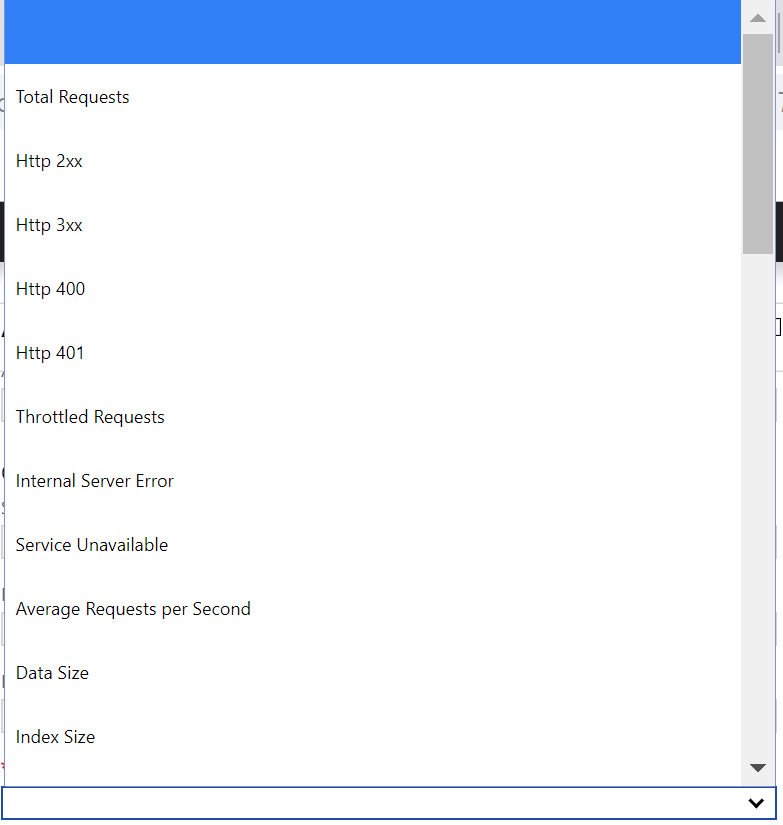The image size is (783, 825).
Task: Choose Throttled Requests metric
Action: (x=373, y=417)
